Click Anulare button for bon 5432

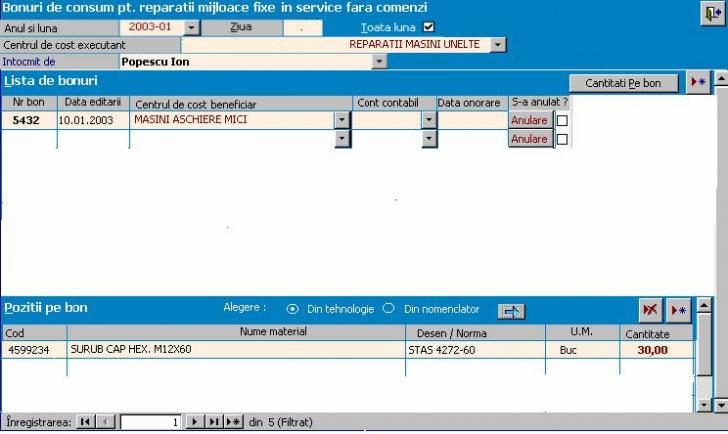(x=530, y=120)
